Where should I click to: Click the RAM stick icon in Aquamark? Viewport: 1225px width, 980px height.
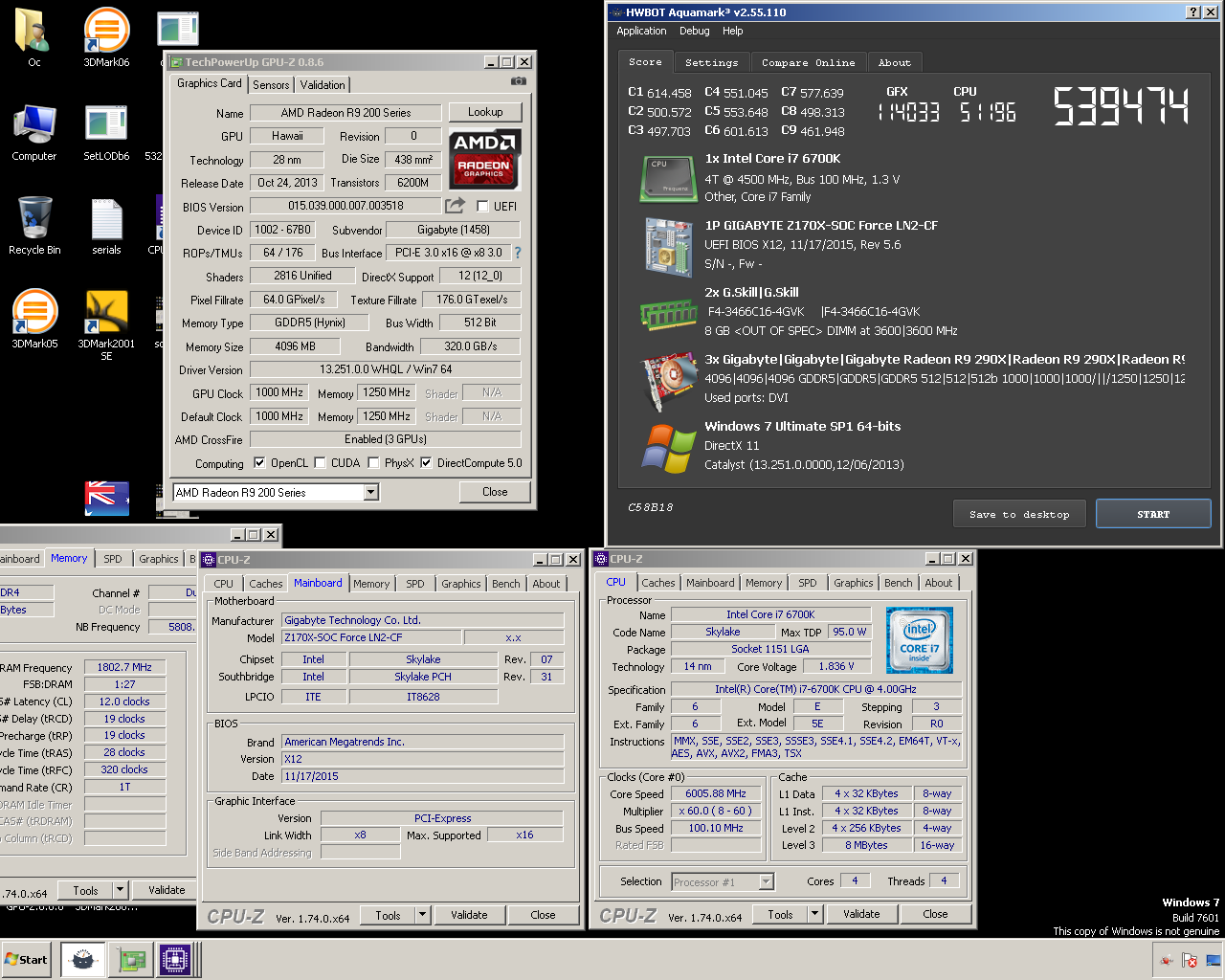click(x=668, y=314)
